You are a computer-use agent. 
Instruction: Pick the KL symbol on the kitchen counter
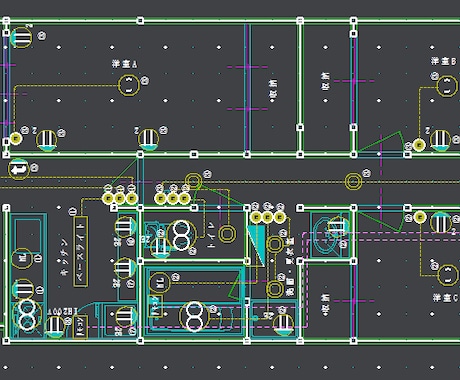coord(22,258)
